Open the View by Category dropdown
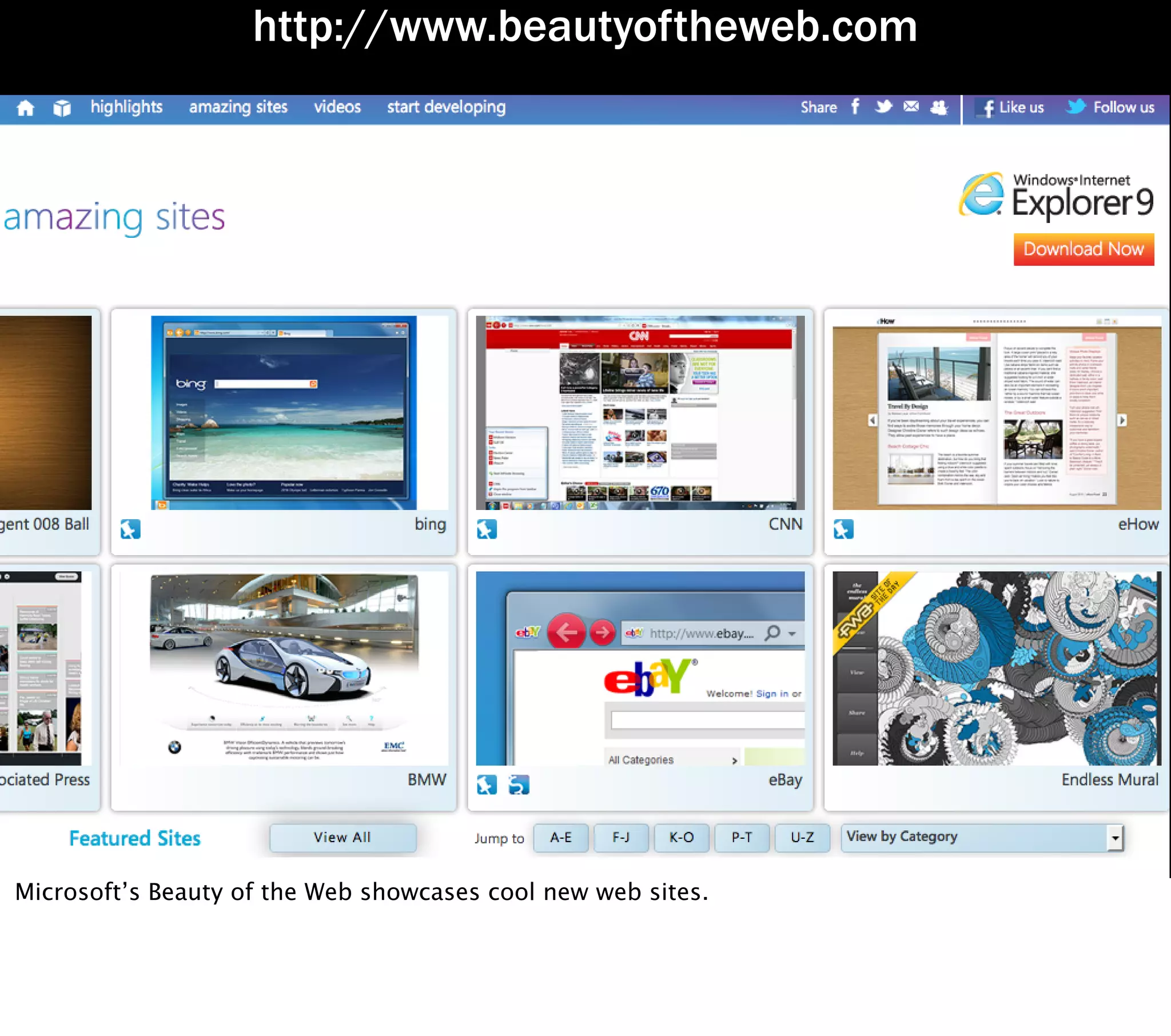The height and width of the screenshot is (1036, 1171). tap(982, 838)
